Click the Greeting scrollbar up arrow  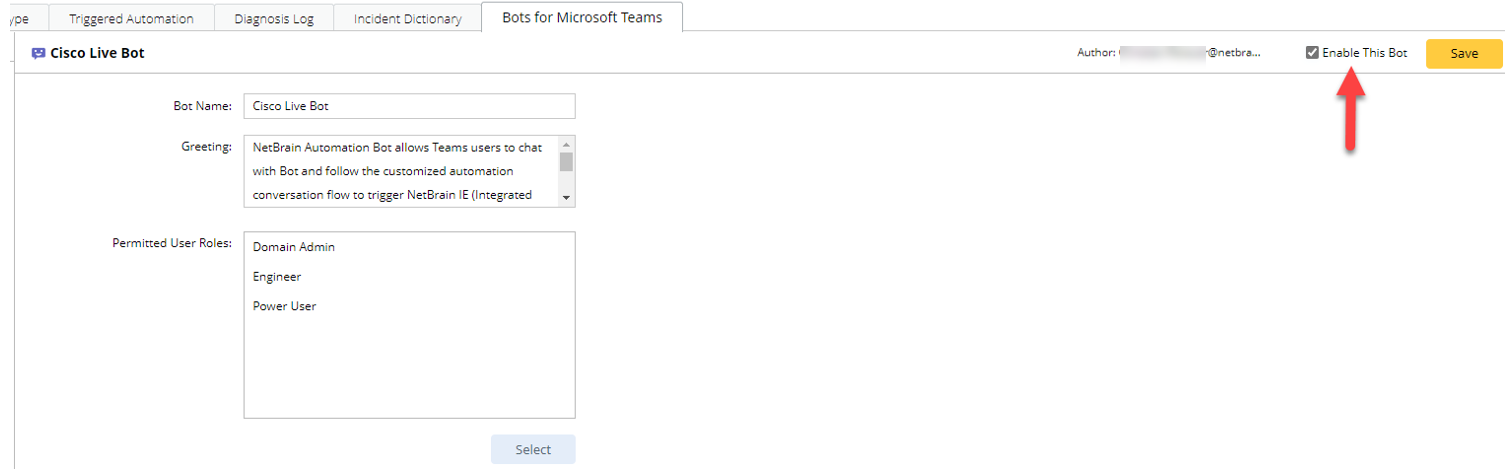click(567, 144)
